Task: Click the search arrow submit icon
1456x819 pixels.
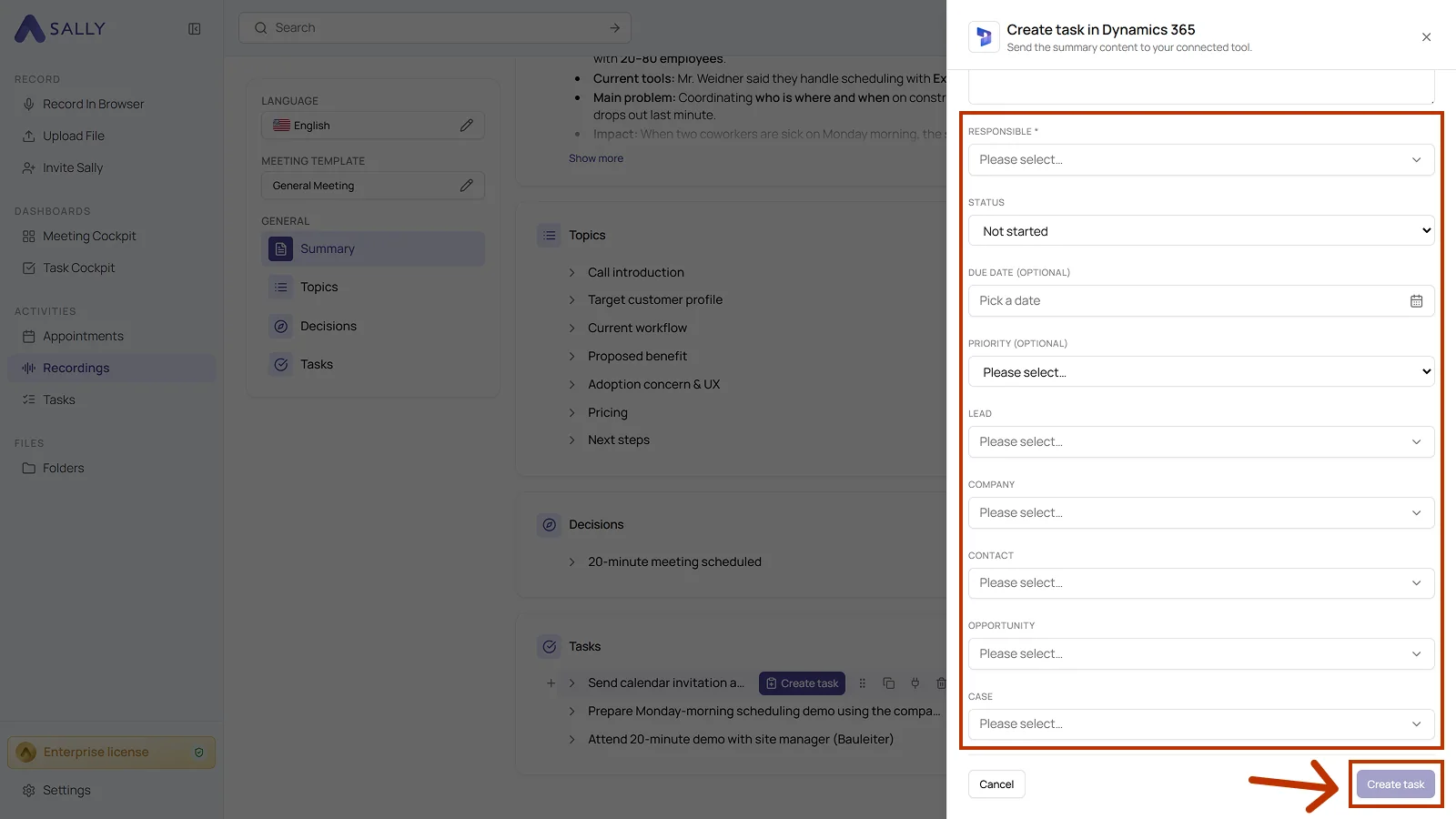Action: (615, 28)
